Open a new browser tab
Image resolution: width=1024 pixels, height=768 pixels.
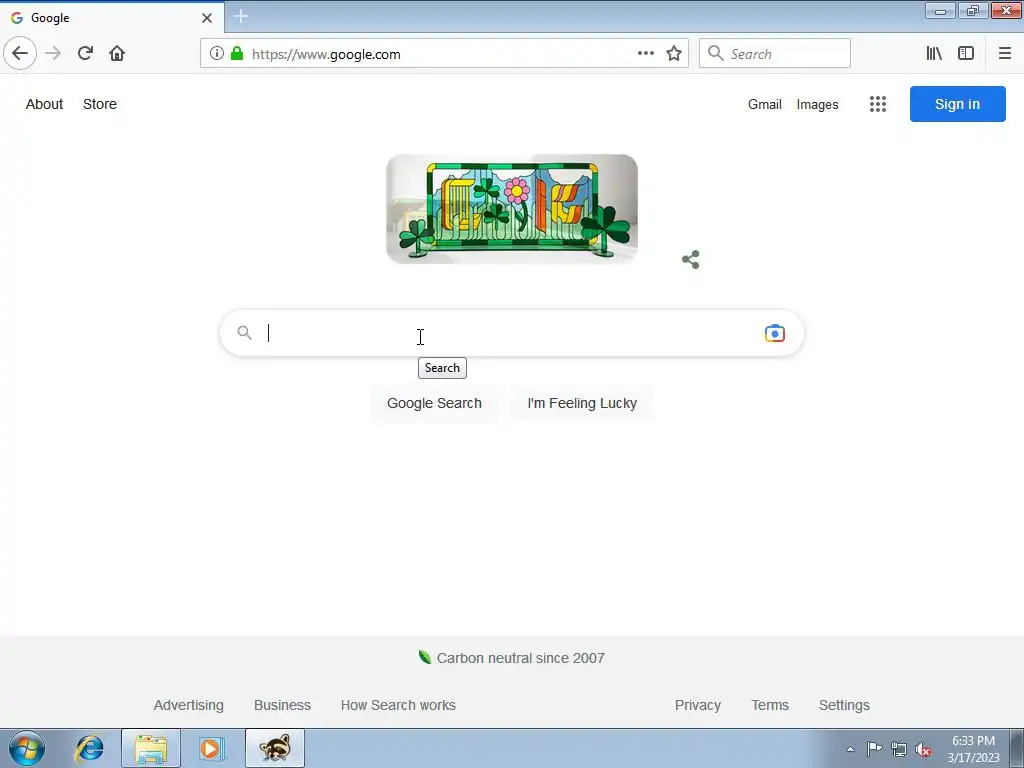pos(241,16)
